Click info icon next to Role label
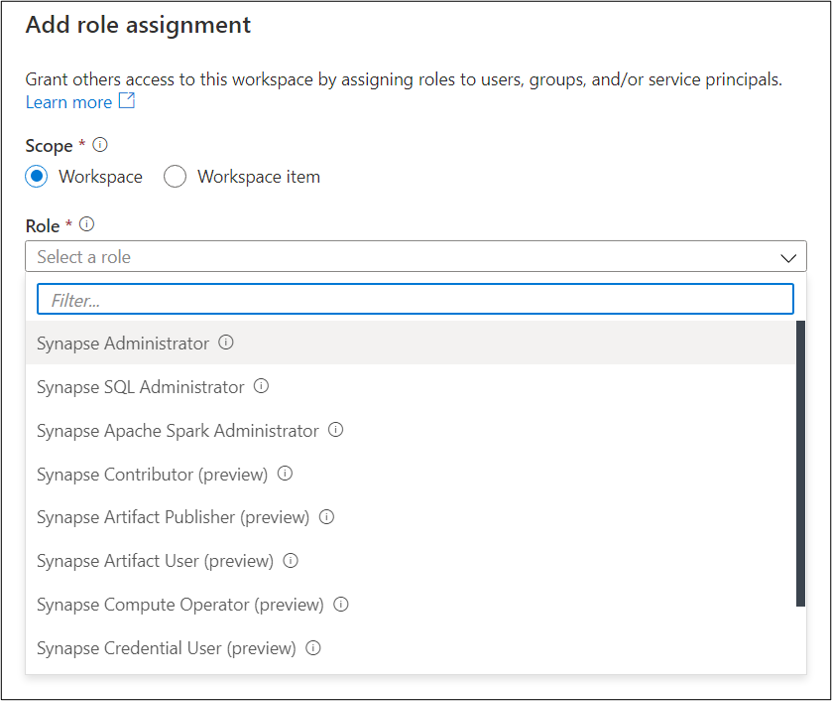This screenshot has width=832, height=701. coord(86,225)
